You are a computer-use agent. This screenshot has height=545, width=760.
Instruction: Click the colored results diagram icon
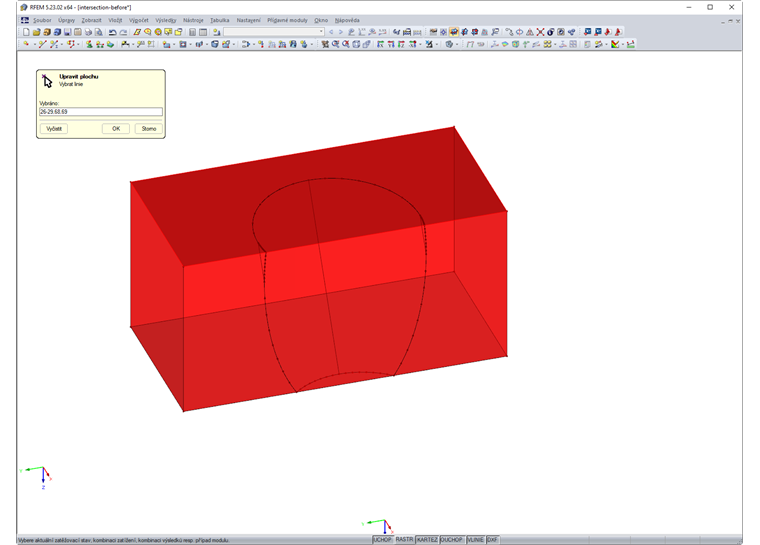(x=615, y=44)
